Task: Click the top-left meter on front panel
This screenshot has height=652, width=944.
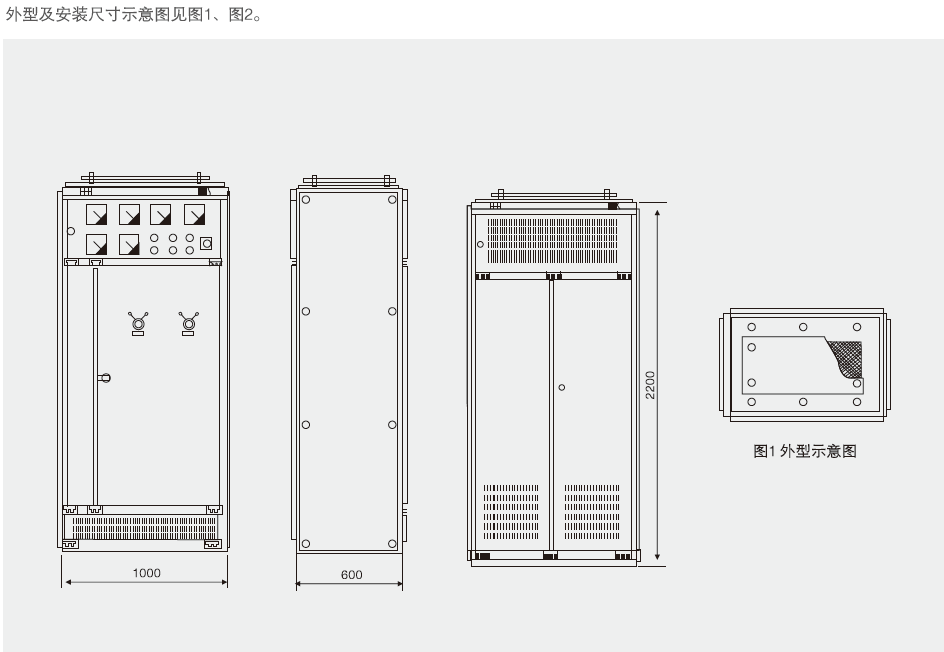Action: point(97,215)
